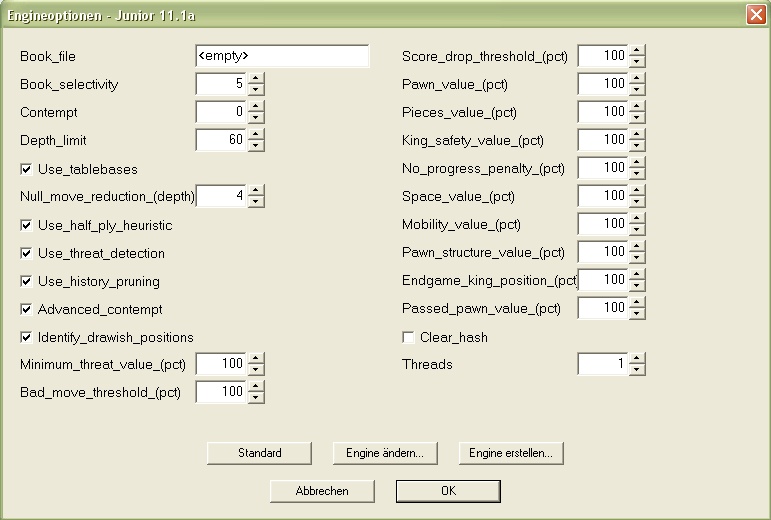The width and height of the screenshot is (771, 520).
Task: Click the Bad_move_threshold value field
Action: coord(221,392)
